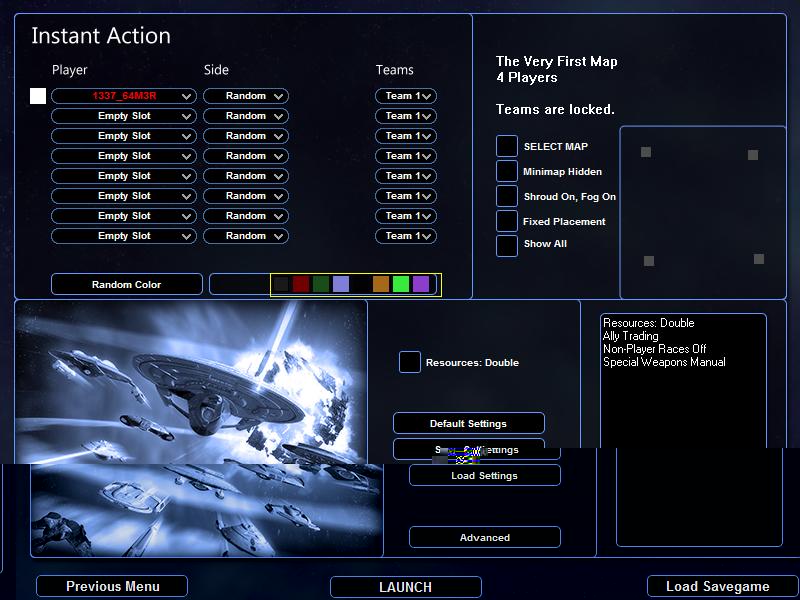Click the white color square beside 1337_S4M3R
The width and height of the screenshot is (800, 600).
[38, 96]
